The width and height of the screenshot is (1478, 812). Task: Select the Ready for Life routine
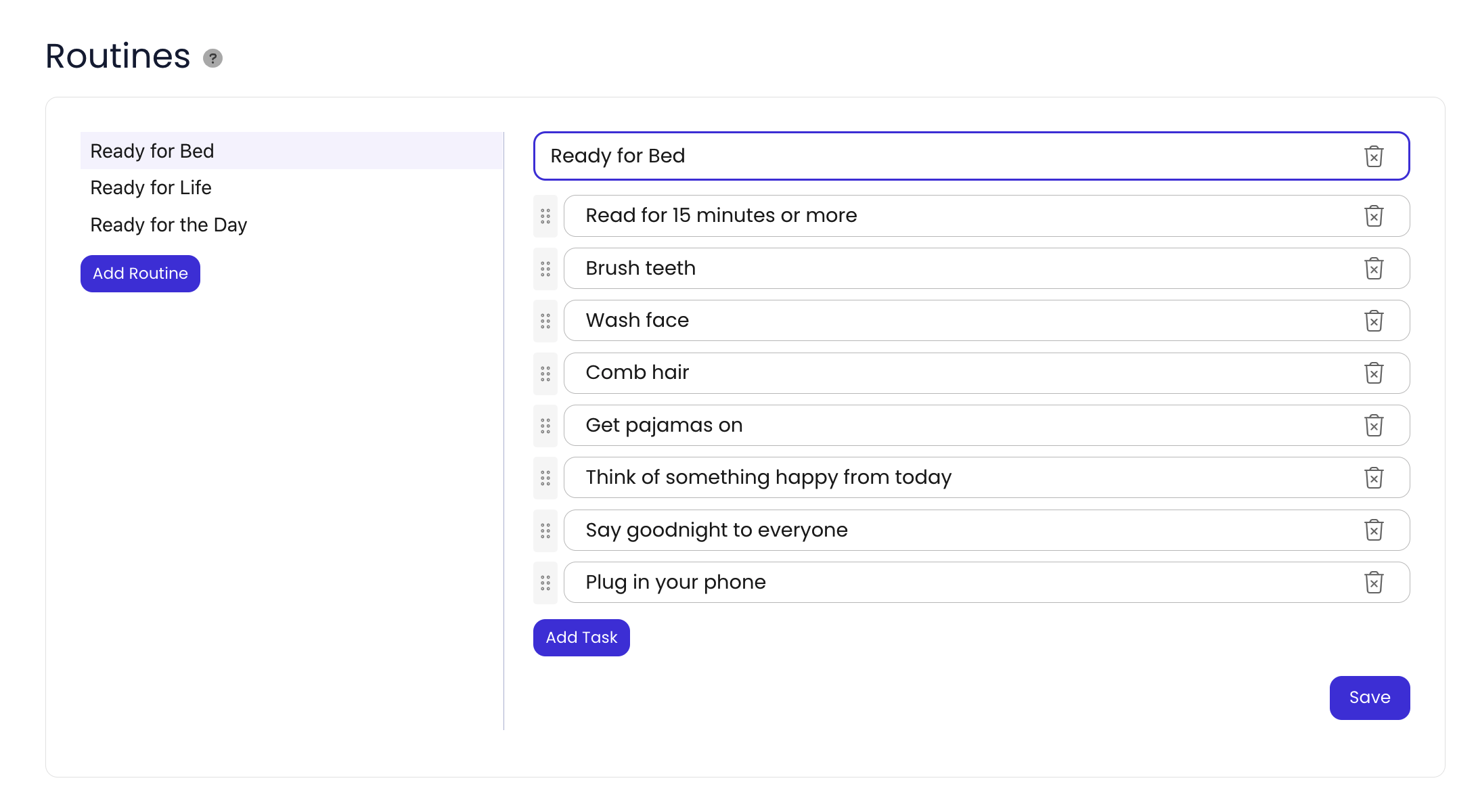(x=151, y=187)
